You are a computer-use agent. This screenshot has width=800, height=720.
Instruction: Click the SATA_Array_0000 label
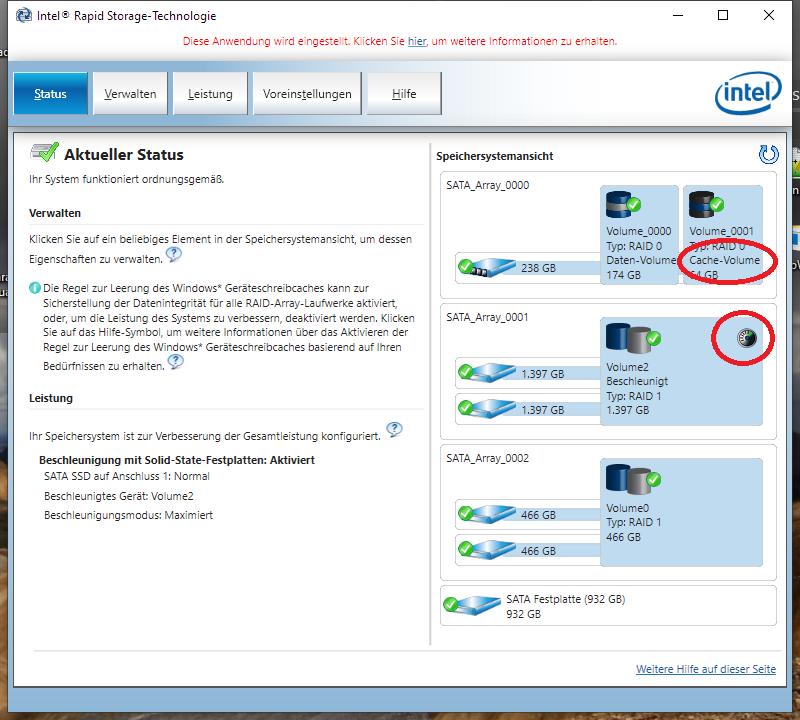tap(488, 185)
